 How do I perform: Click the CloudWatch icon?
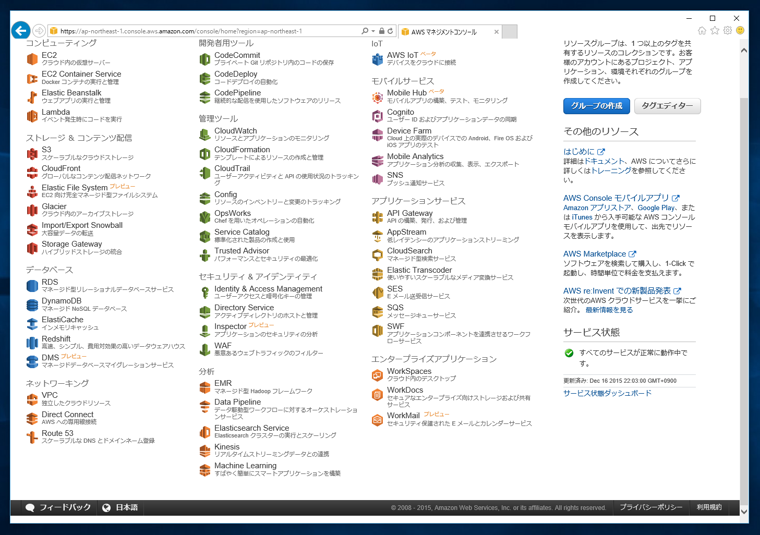[x=205, y=135]
